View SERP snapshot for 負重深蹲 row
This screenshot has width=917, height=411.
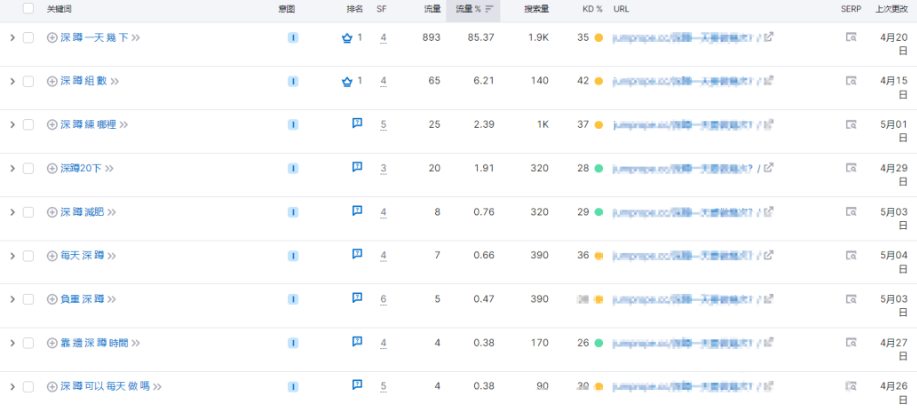pyautogui.click(x=850, y=299)
